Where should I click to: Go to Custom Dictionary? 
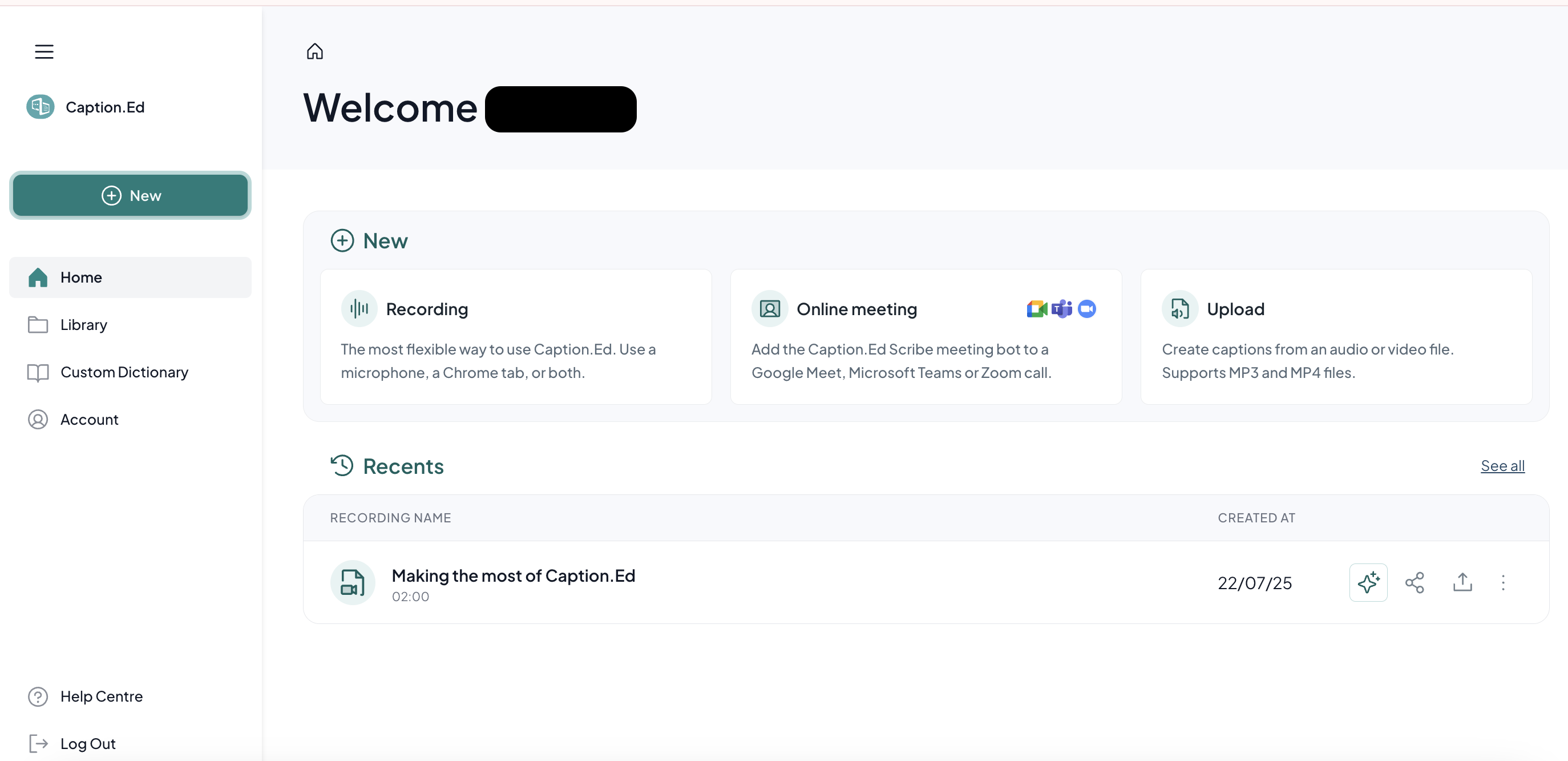tap(130, 373)
